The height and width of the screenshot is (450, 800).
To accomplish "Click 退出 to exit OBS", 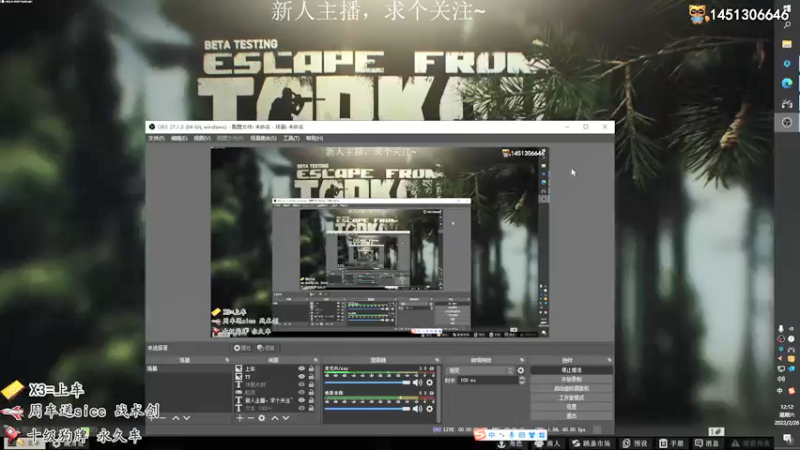I will (571, 416).
